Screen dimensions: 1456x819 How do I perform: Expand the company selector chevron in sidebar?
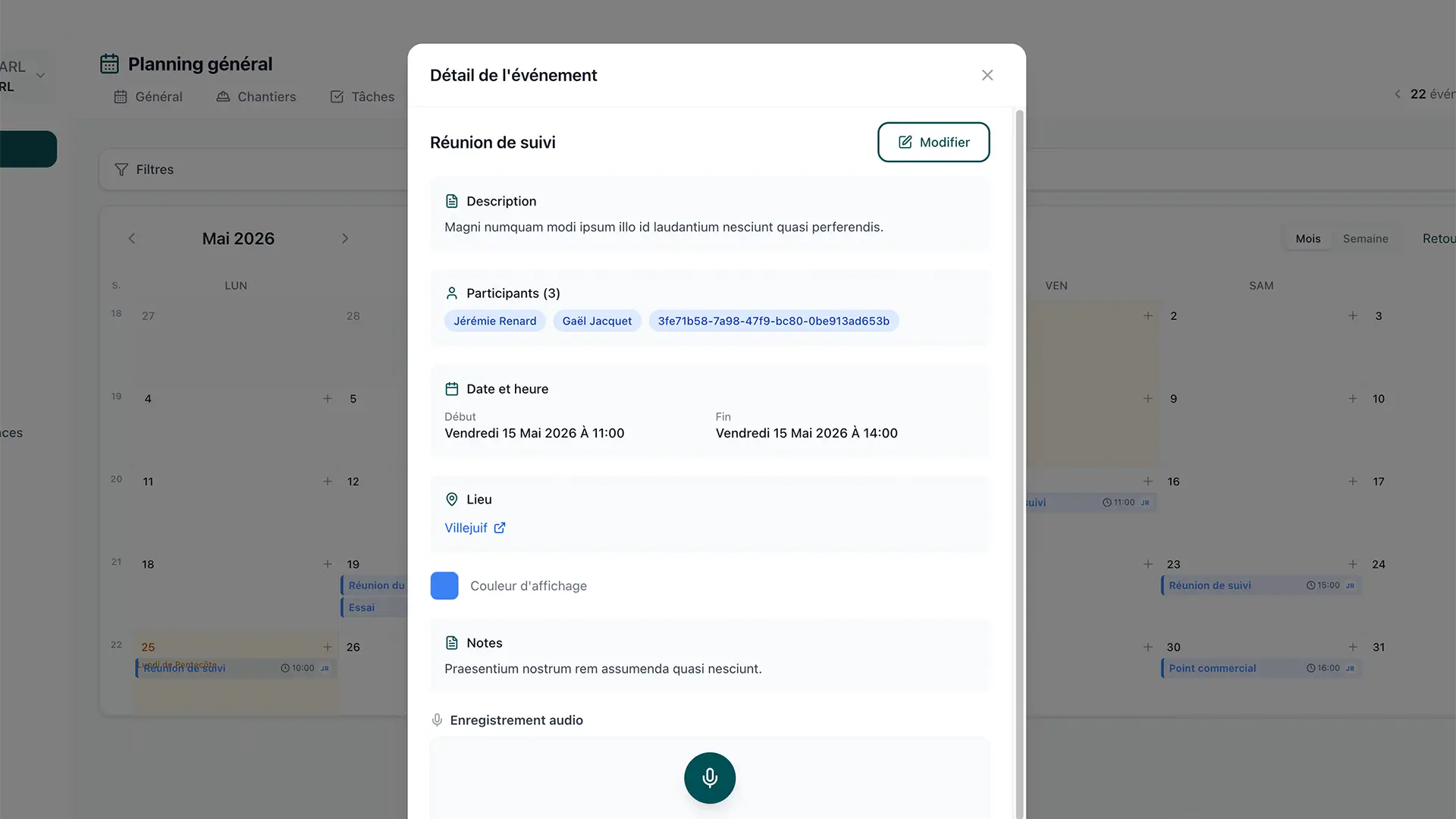41,75
